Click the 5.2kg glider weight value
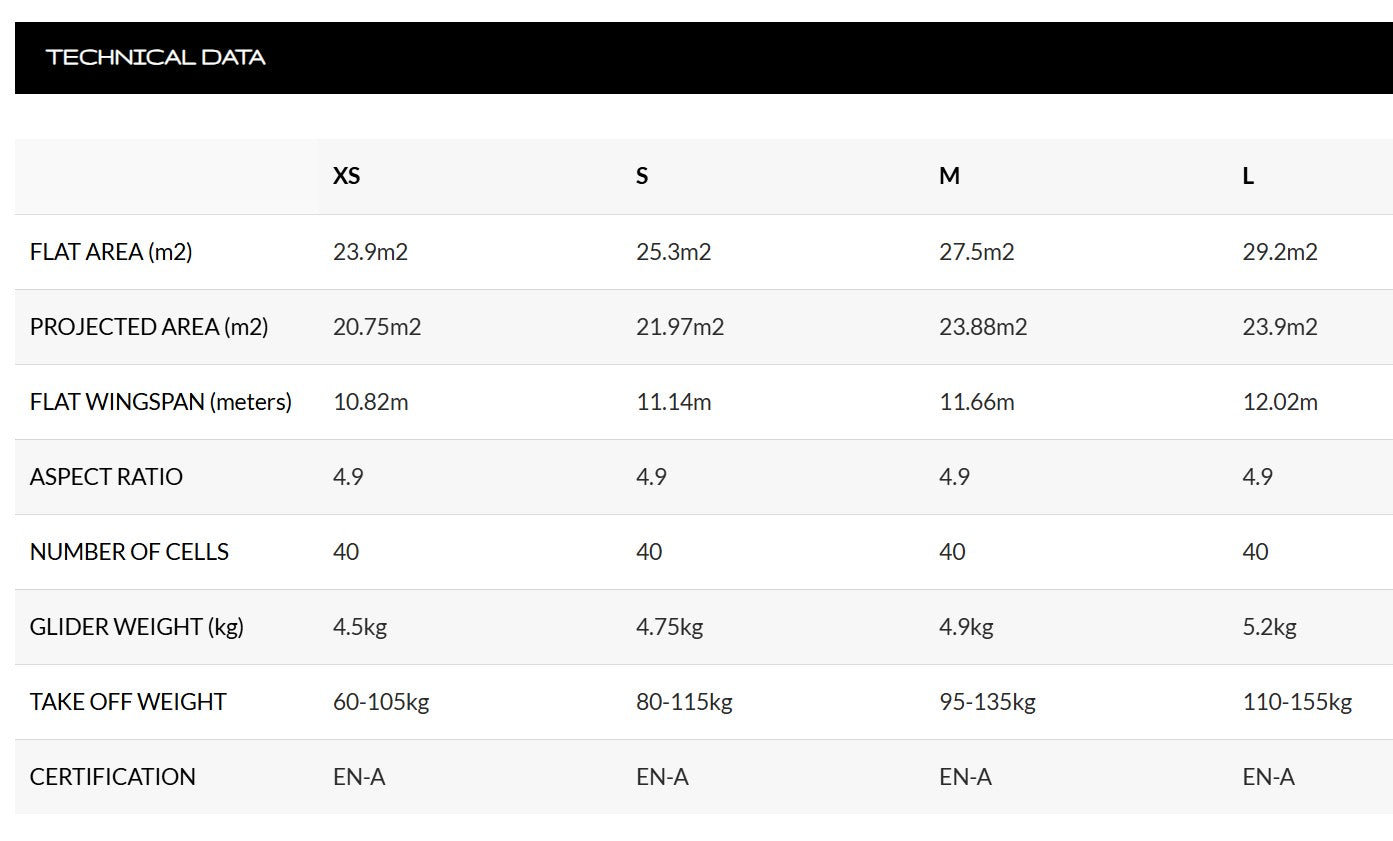This screenshot has width=1393, height=841. tap(1269, 627)
